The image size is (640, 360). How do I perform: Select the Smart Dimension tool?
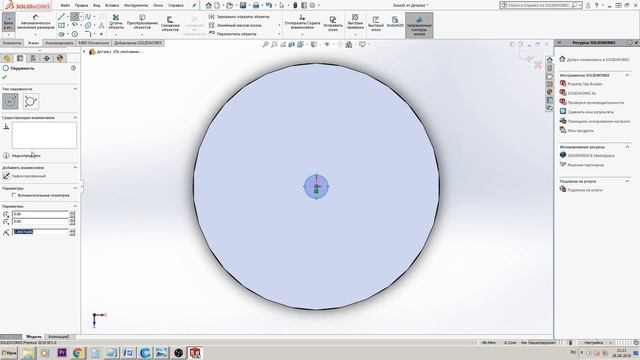pyautogui.click(x=36, y=23)
